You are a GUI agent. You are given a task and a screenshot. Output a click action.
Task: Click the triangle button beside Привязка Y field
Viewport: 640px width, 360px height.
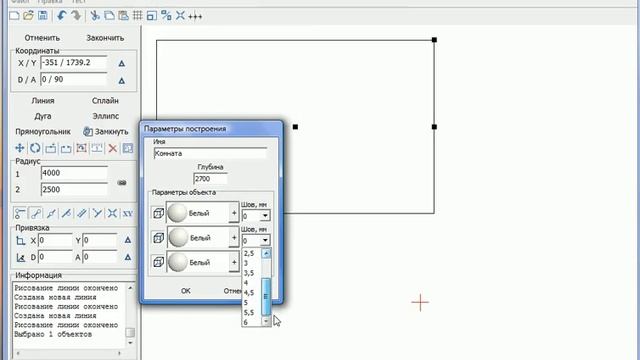click(x=128, y=240)
